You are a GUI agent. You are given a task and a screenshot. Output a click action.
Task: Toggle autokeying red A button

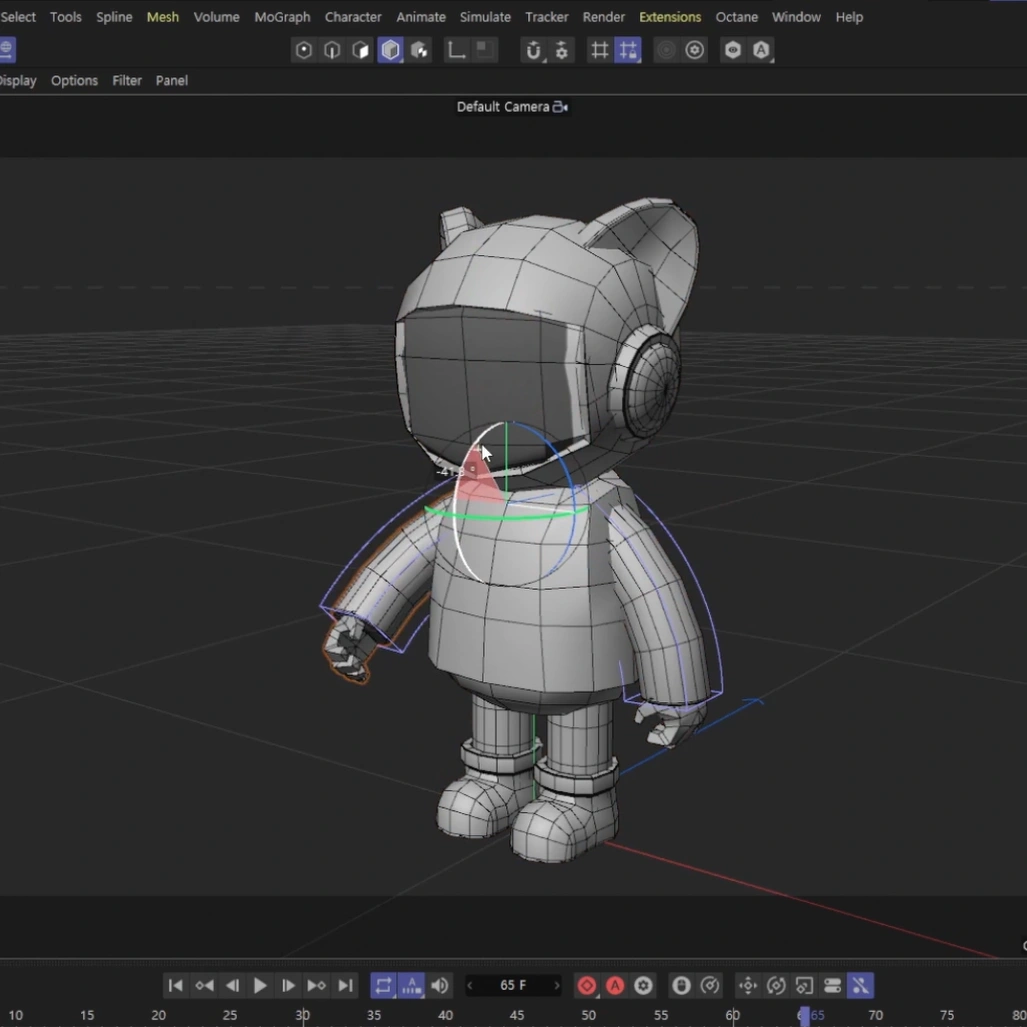pos(615,985)
